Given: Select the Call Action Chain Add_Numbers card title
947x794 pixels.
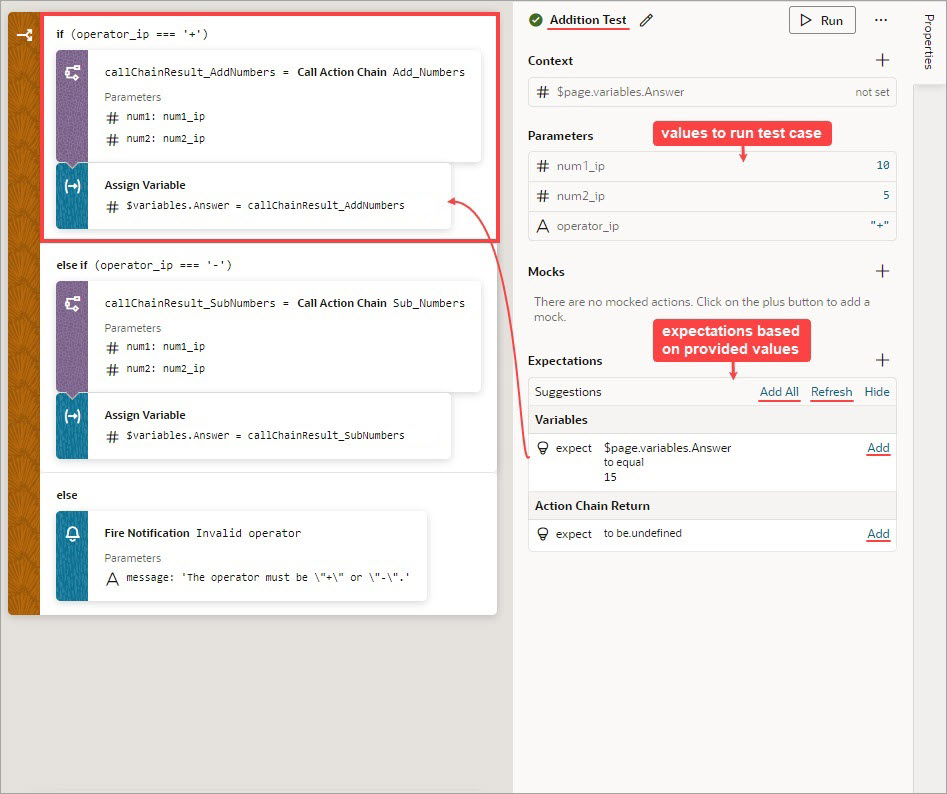Looking at the screenshot, I should coord(284,72).
